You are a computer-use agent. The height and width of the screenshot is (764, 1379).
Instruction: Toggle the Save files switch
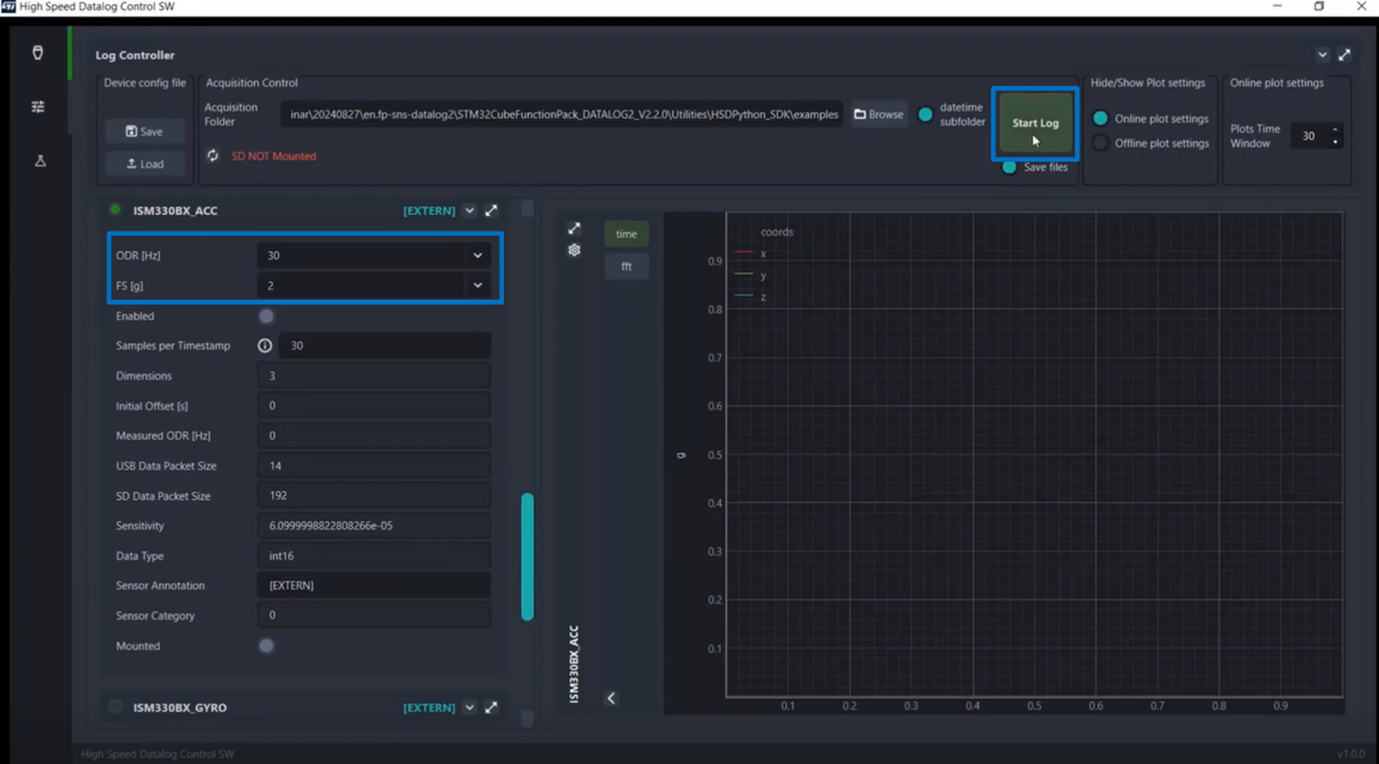click(x=1009, y=167)
